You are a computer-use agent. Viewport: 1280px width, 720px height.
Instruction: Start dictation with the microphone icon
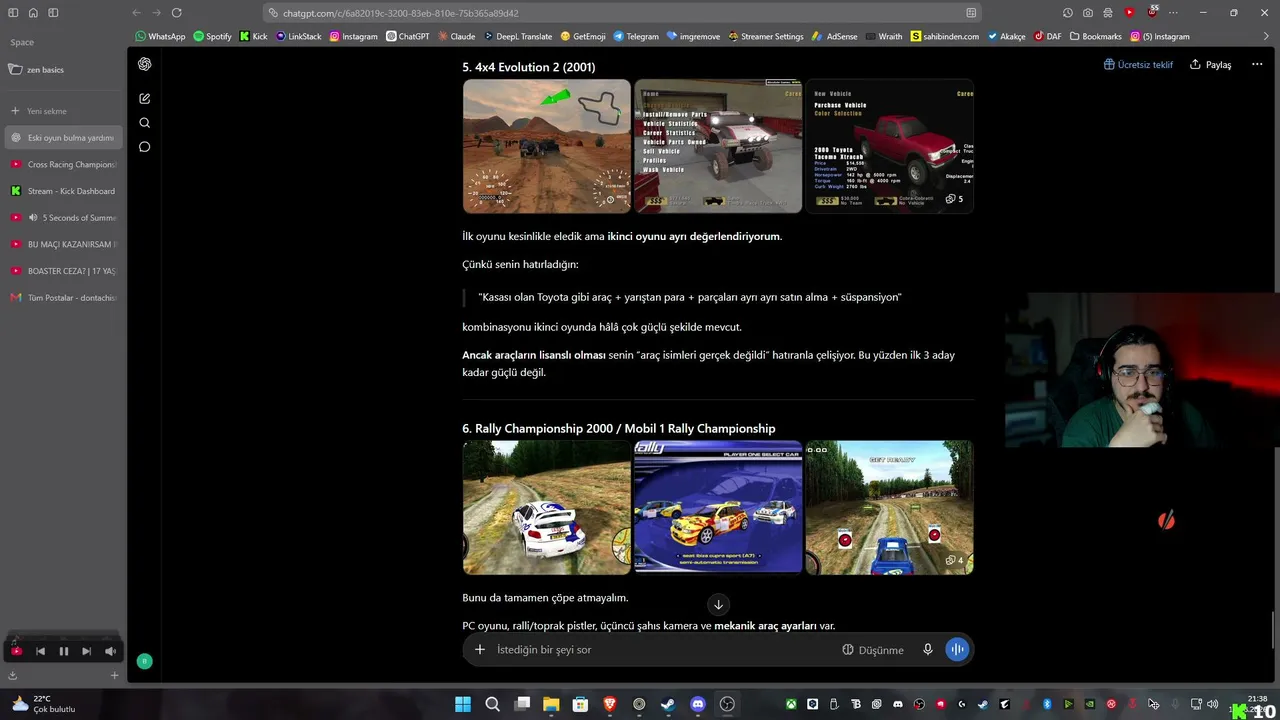(928, 650)
